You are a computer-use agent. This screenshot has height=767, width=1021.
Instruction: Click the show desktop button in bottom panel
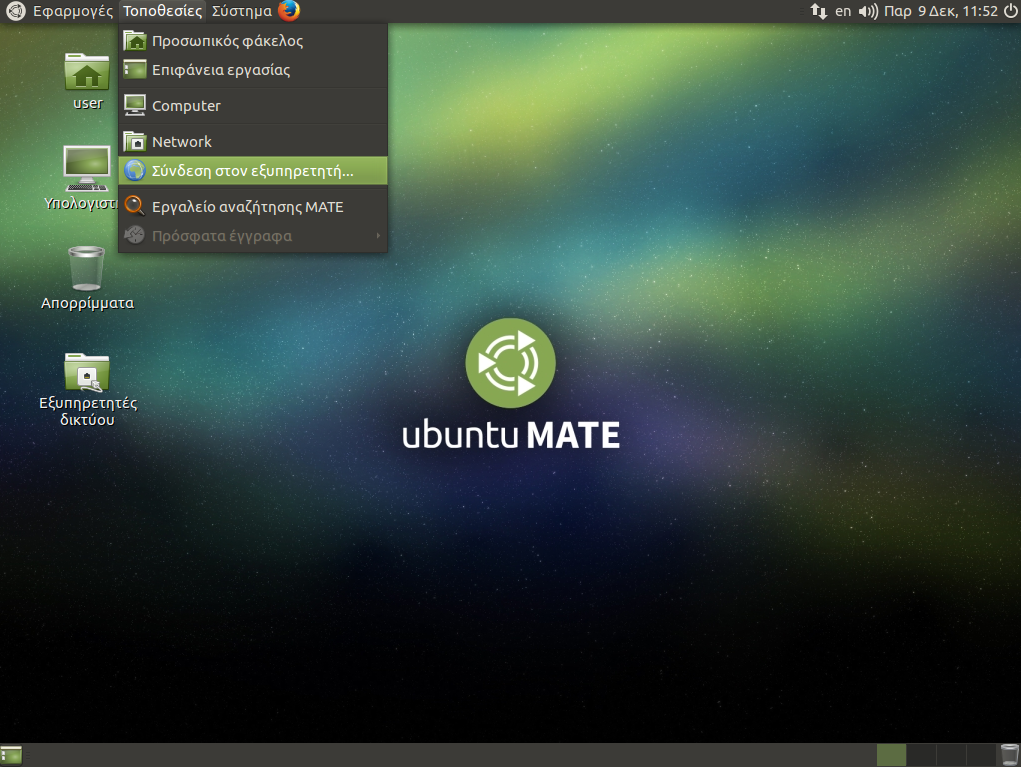point(12,755)
